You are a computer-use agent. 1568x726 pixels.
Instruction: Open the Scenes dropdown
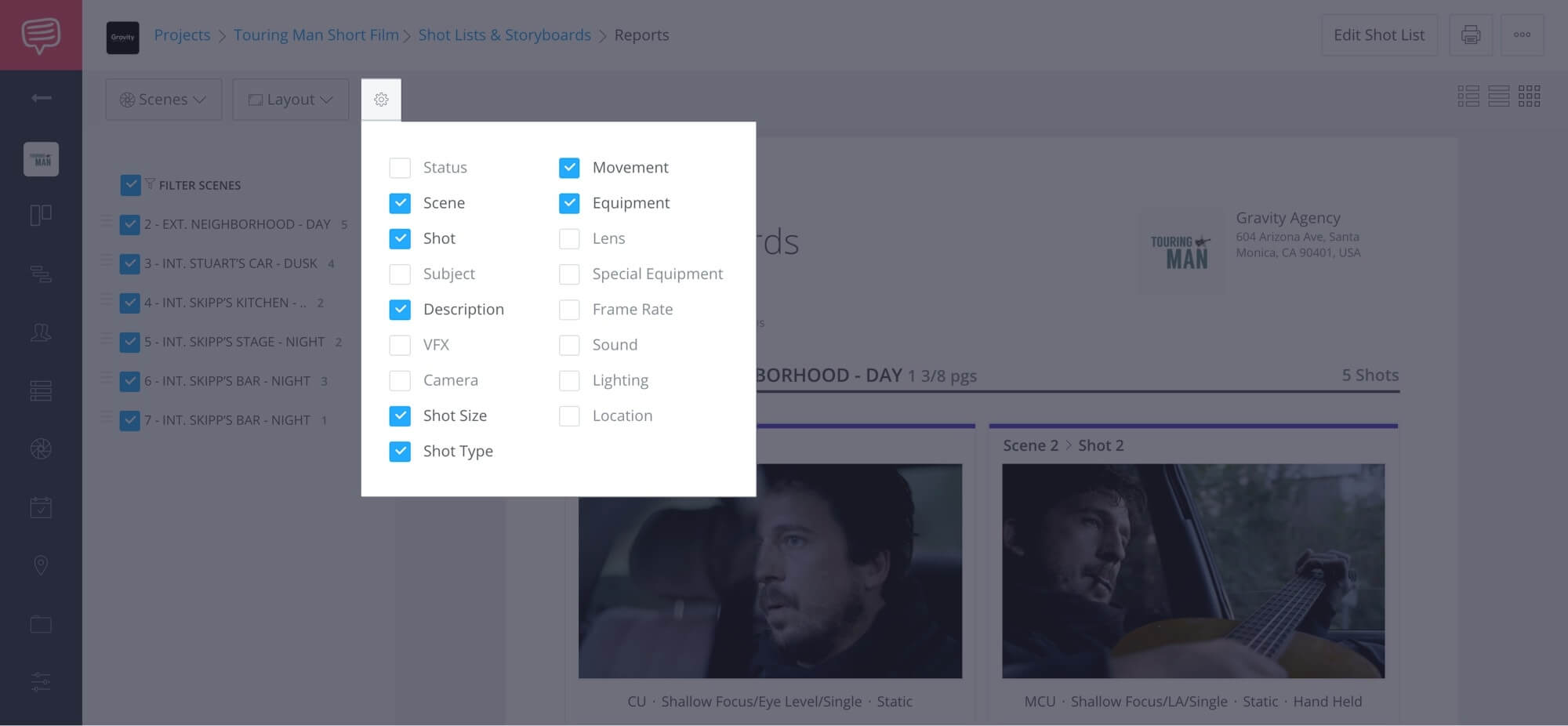pyautogui.click(x=163, y=99)
